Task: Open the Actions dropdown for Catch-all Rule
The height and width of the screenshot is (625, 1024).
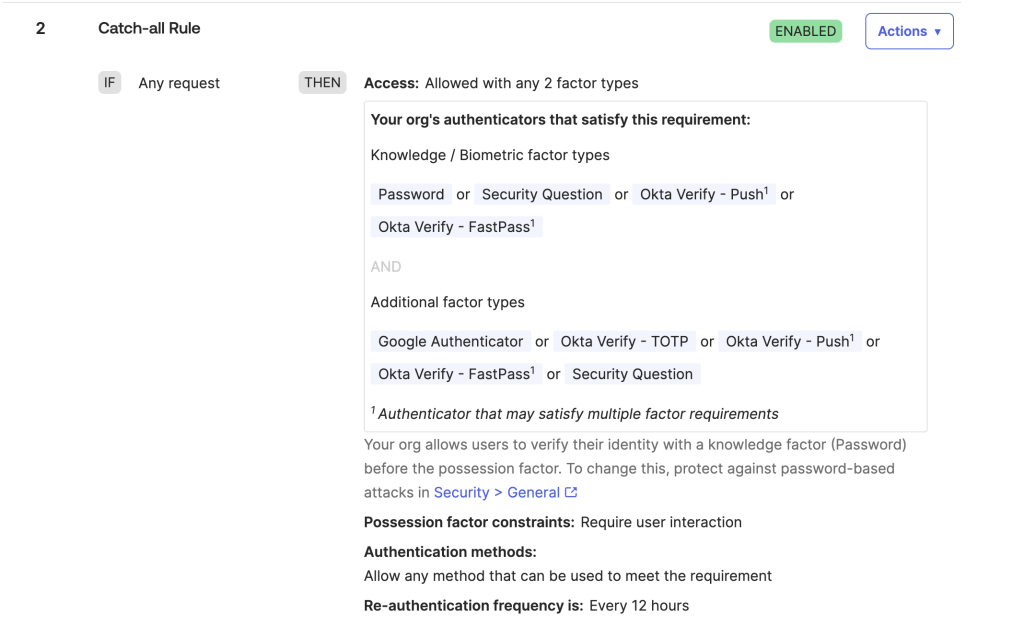Action: click(x=908, y=31)
